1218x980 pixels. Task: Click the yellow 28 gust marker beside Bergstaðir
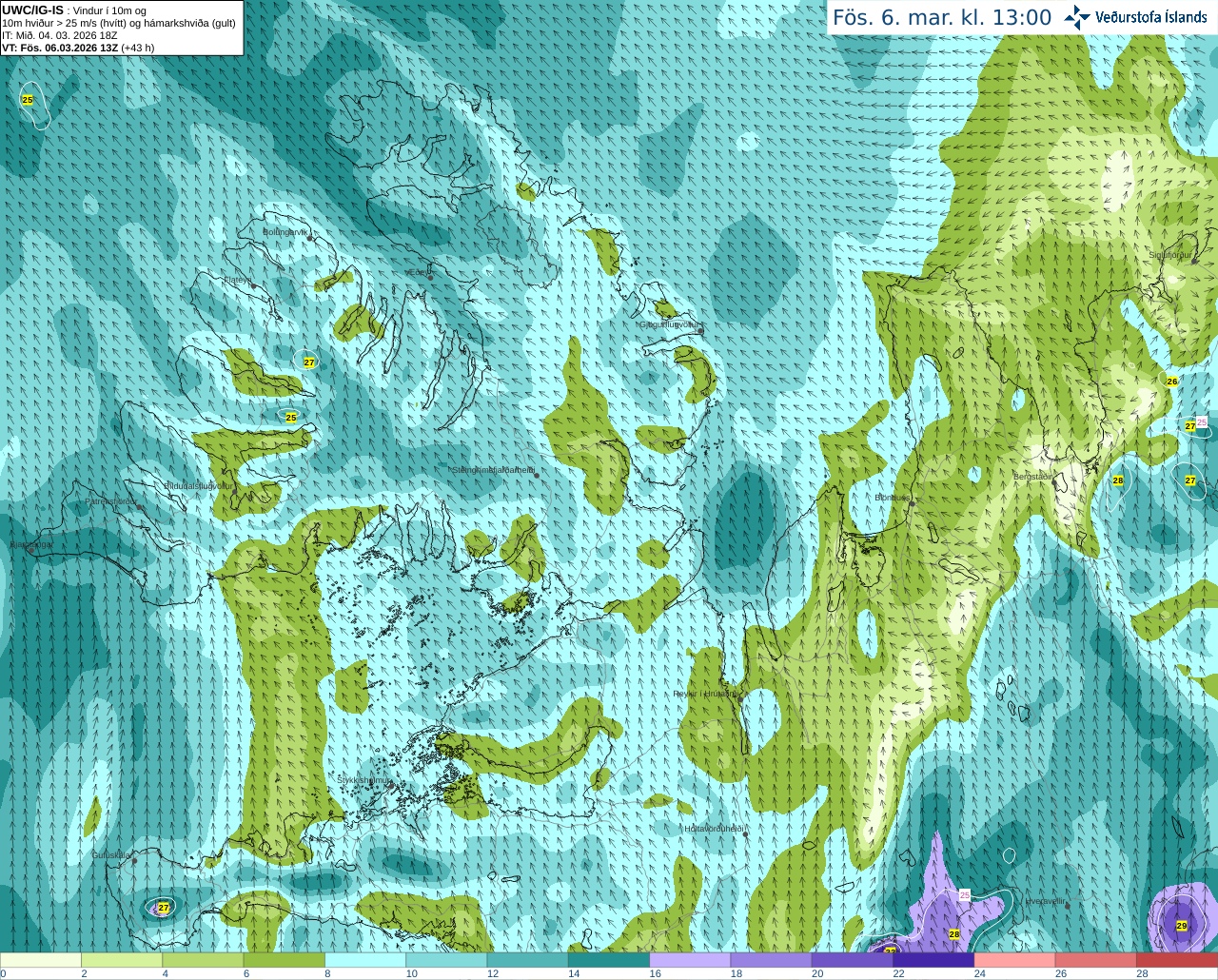coord(1118,481)
